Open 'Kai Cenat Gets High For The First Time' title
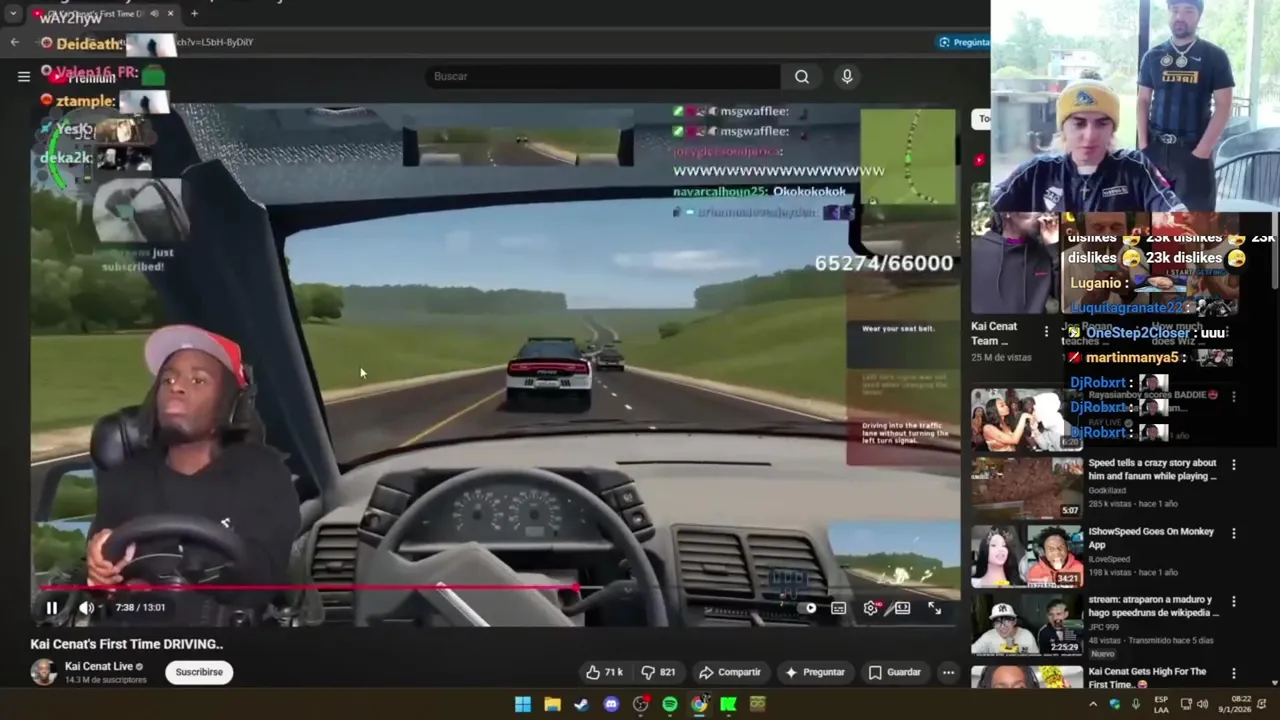 [x=1148, y=678]
